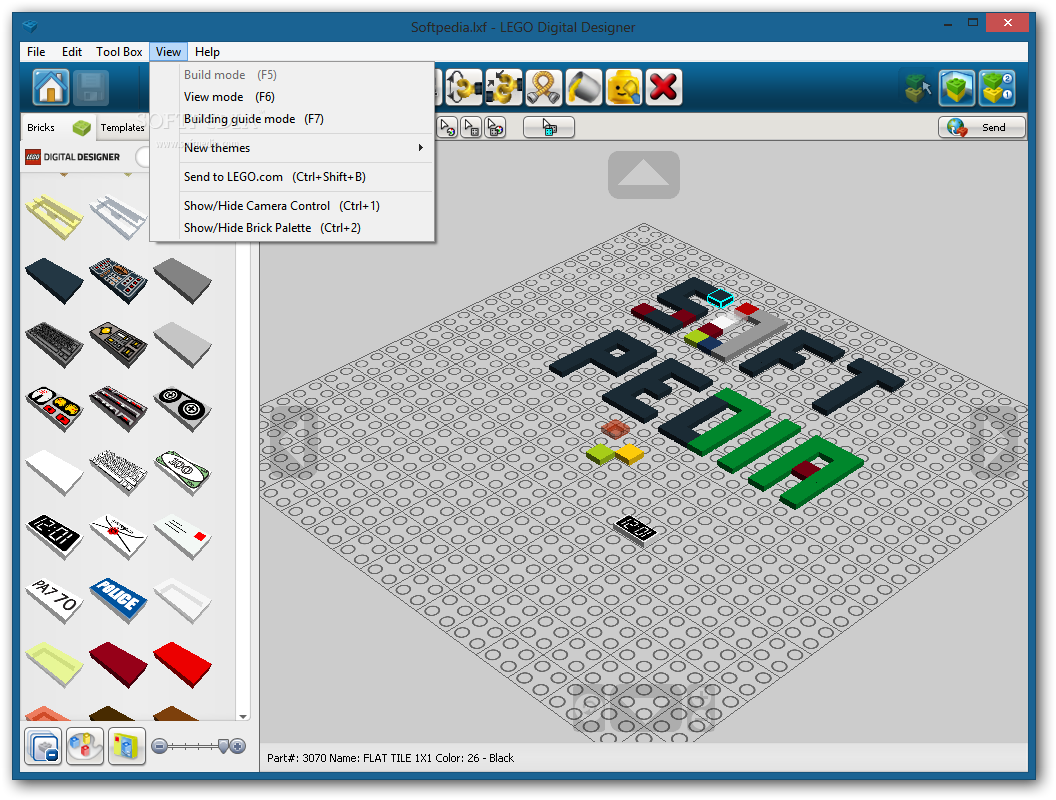Collapse all brick palette dividers
Viewport: 1056px width, 800px height.
coord(43,746)
